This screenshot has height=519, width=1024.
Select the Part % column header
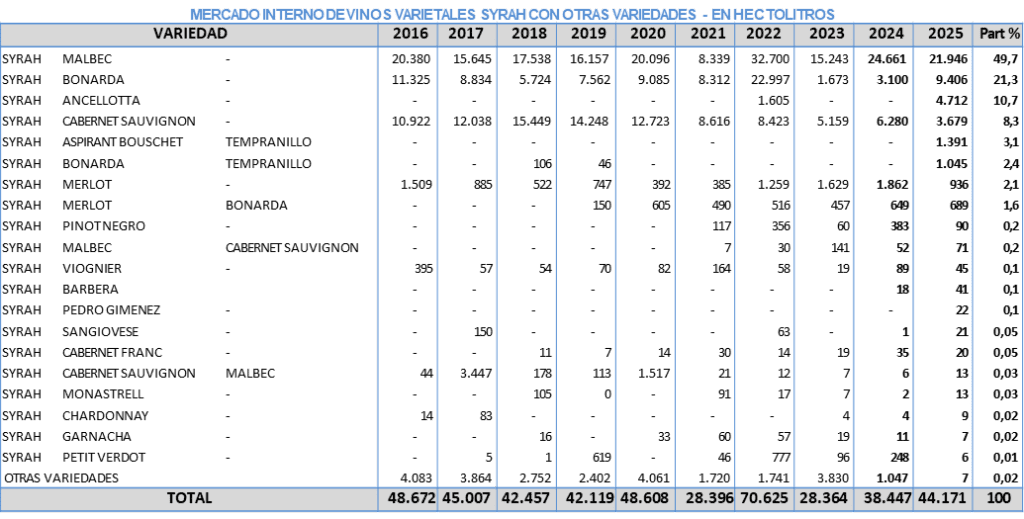click(999, 33)
